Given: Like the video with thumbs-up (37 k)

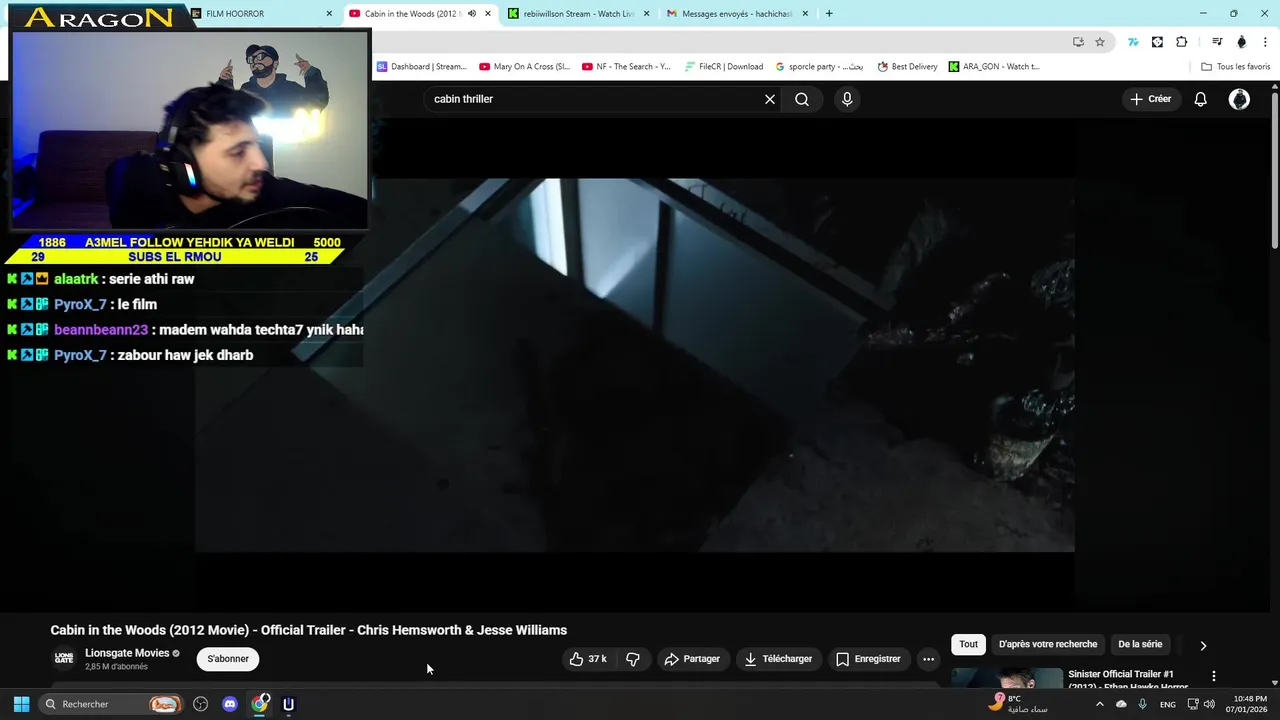Looking at the screenshot, I should (588, 659).
